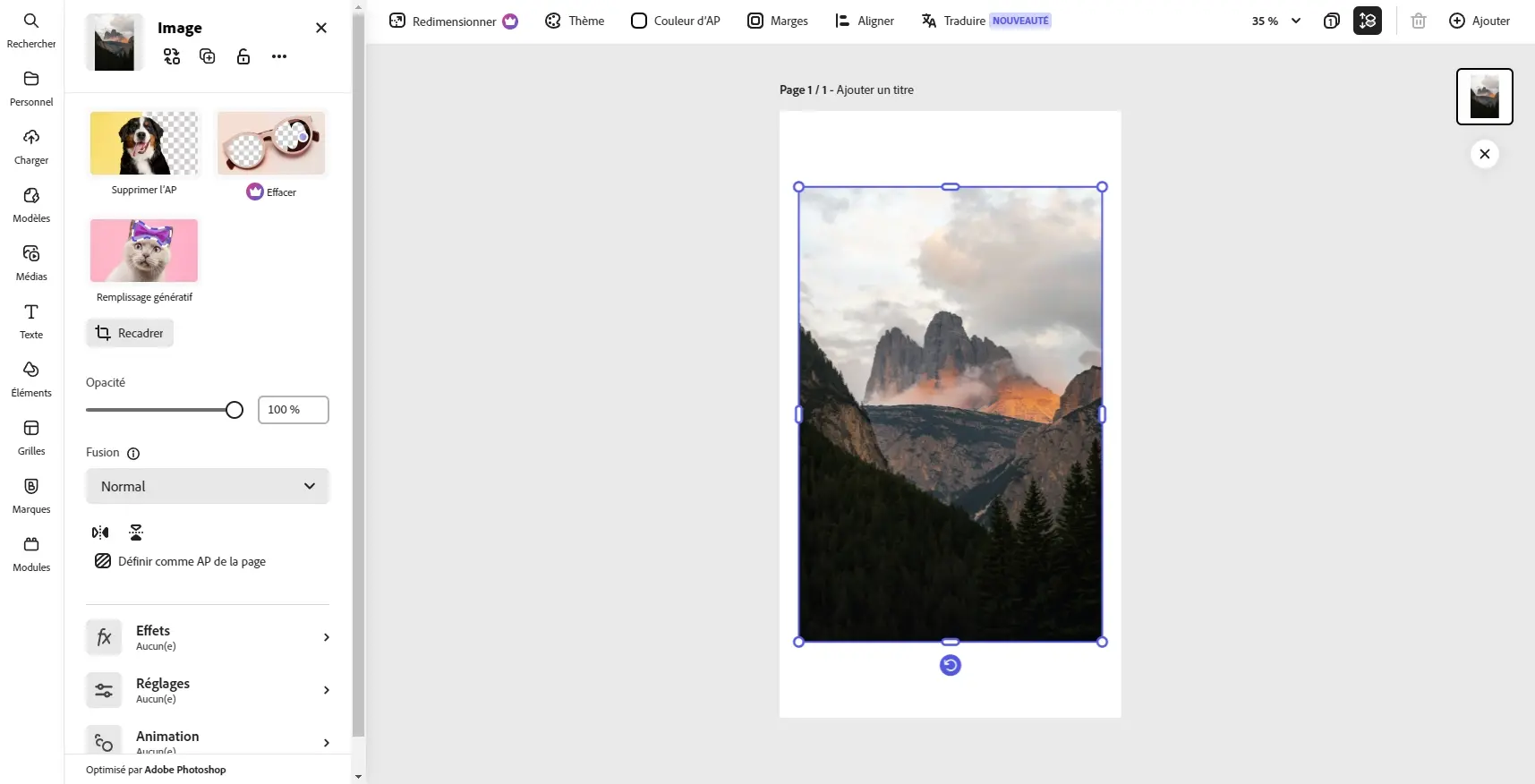Screen dimensions: 1535x784
Task: Open the Marques brands panel
Action: coord(31,495)
